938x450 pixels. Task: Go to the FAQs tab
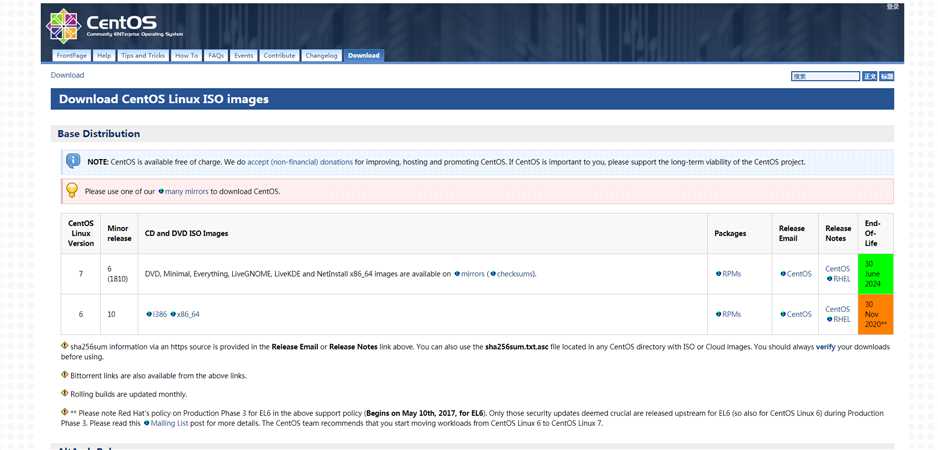click(x=216, y=56)
